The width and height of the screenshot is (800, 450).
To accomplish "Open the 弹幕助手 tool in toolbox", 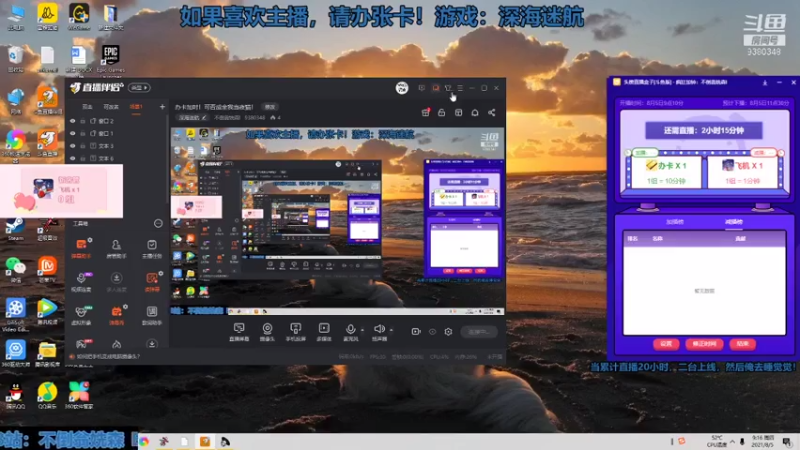I will click(x=81, y=248).
